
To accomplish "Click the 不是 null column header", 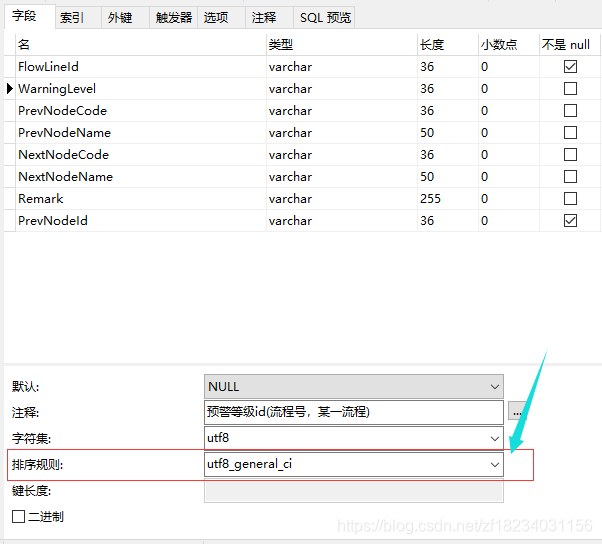I will pos(570,45).
